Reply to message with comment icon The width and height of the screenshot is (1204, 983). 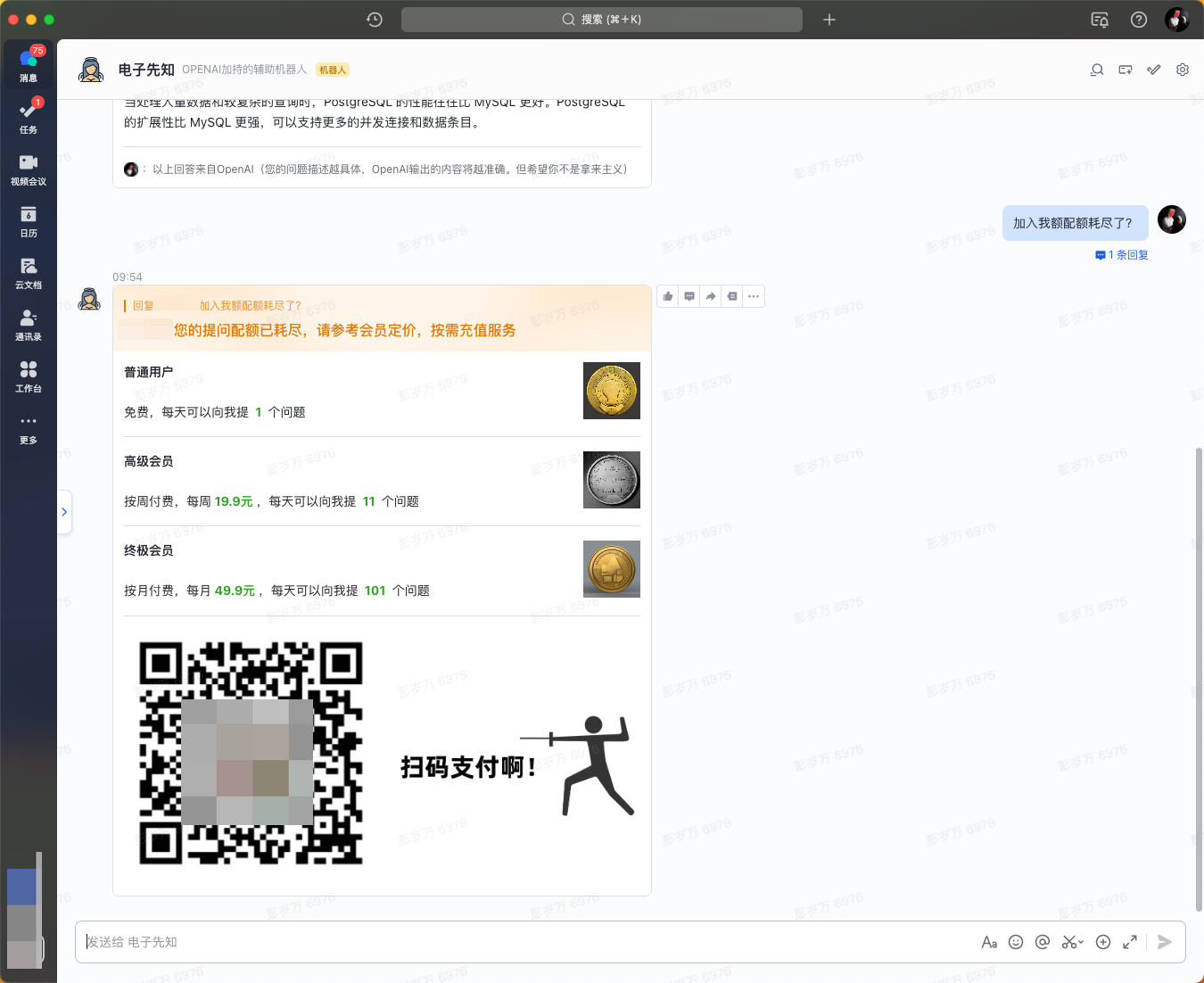[689, 296]
